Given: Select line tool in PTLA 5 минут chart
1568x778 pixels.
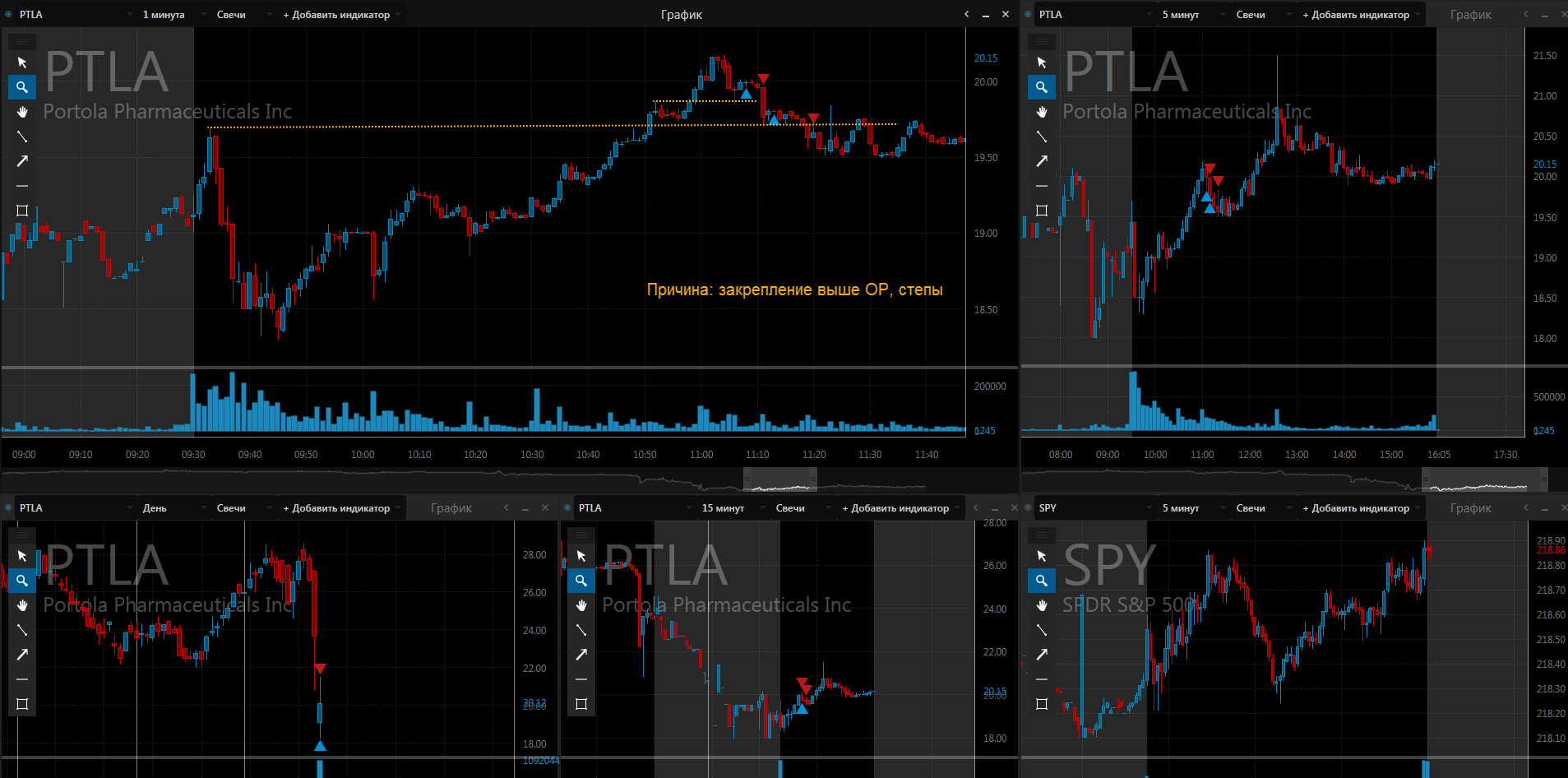Looking at the screenshot, I should (1042, 137).
